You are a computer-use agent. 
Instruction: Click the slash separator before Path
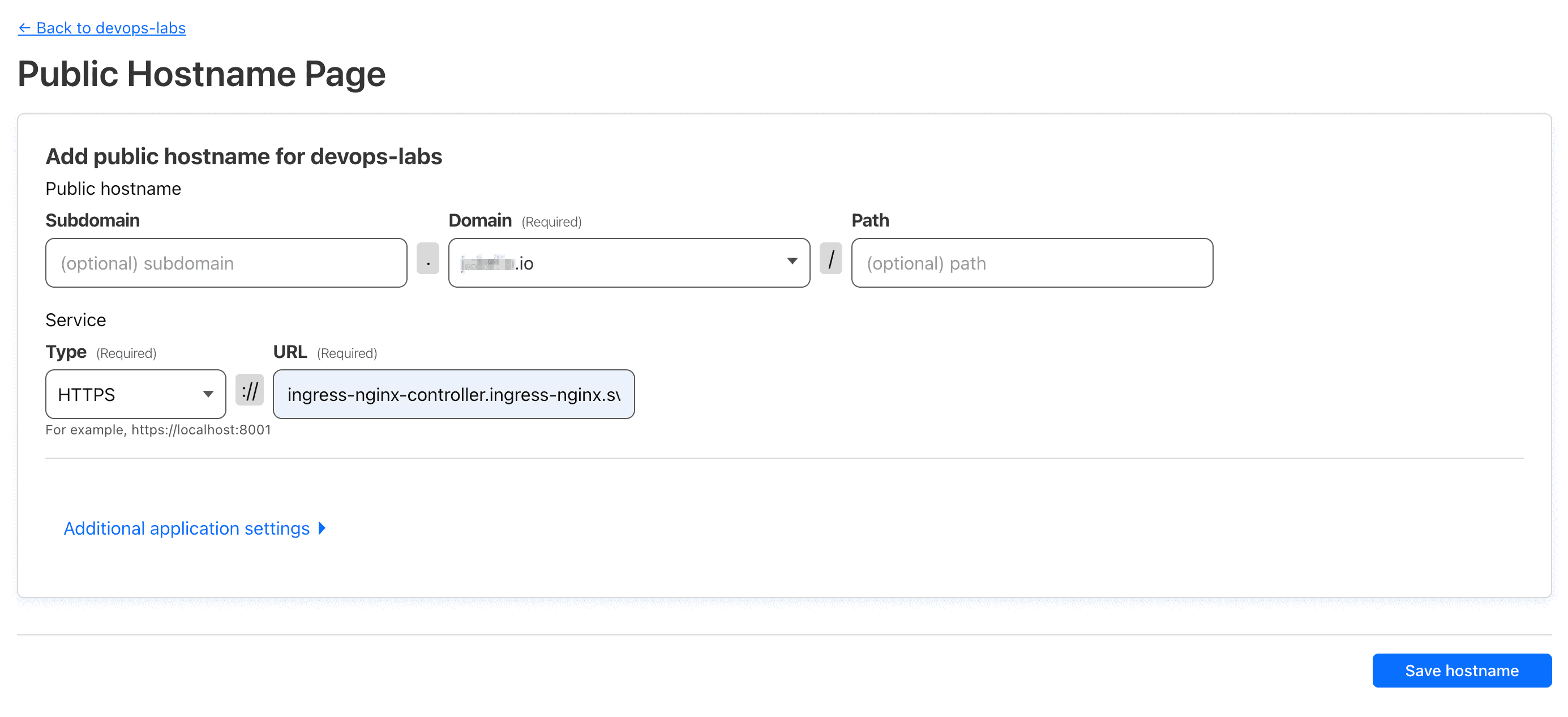pos(830,259)
